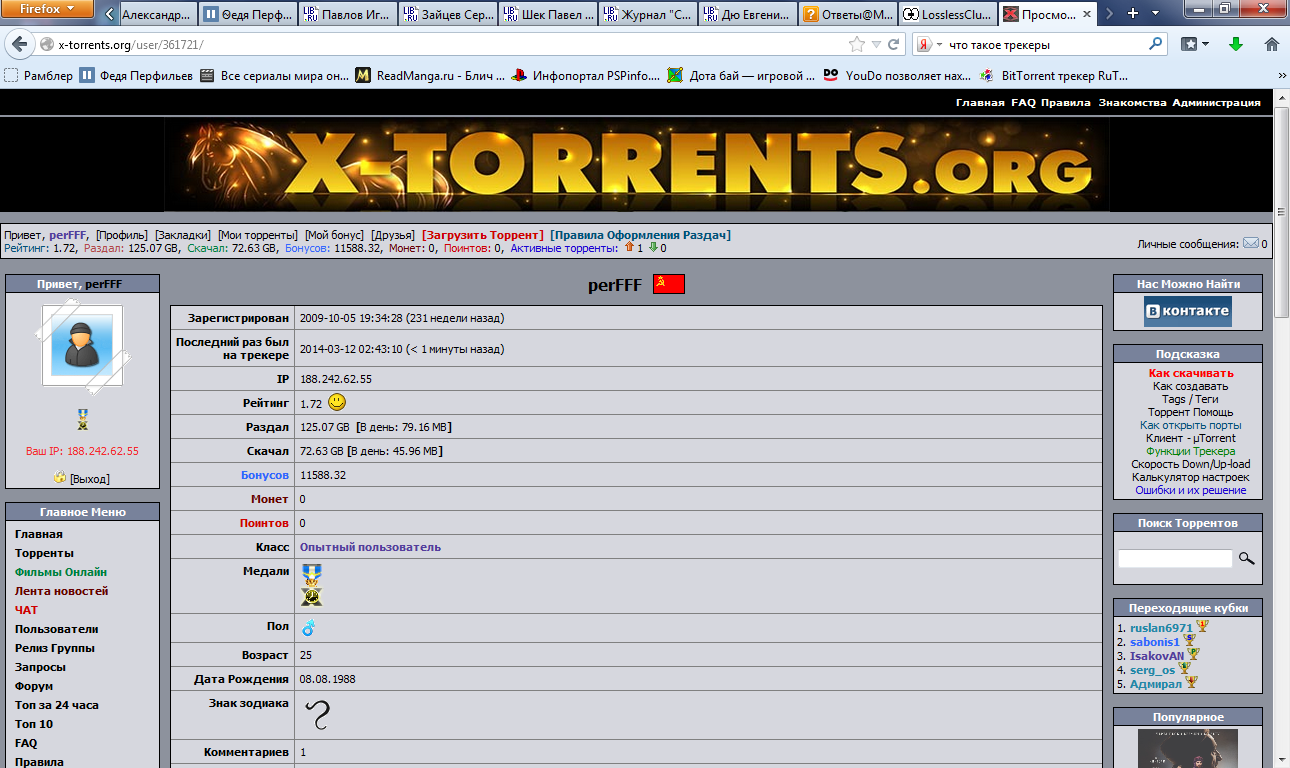Open the [Профиль] link
The image size is (1290, 768).
[121, 235]
